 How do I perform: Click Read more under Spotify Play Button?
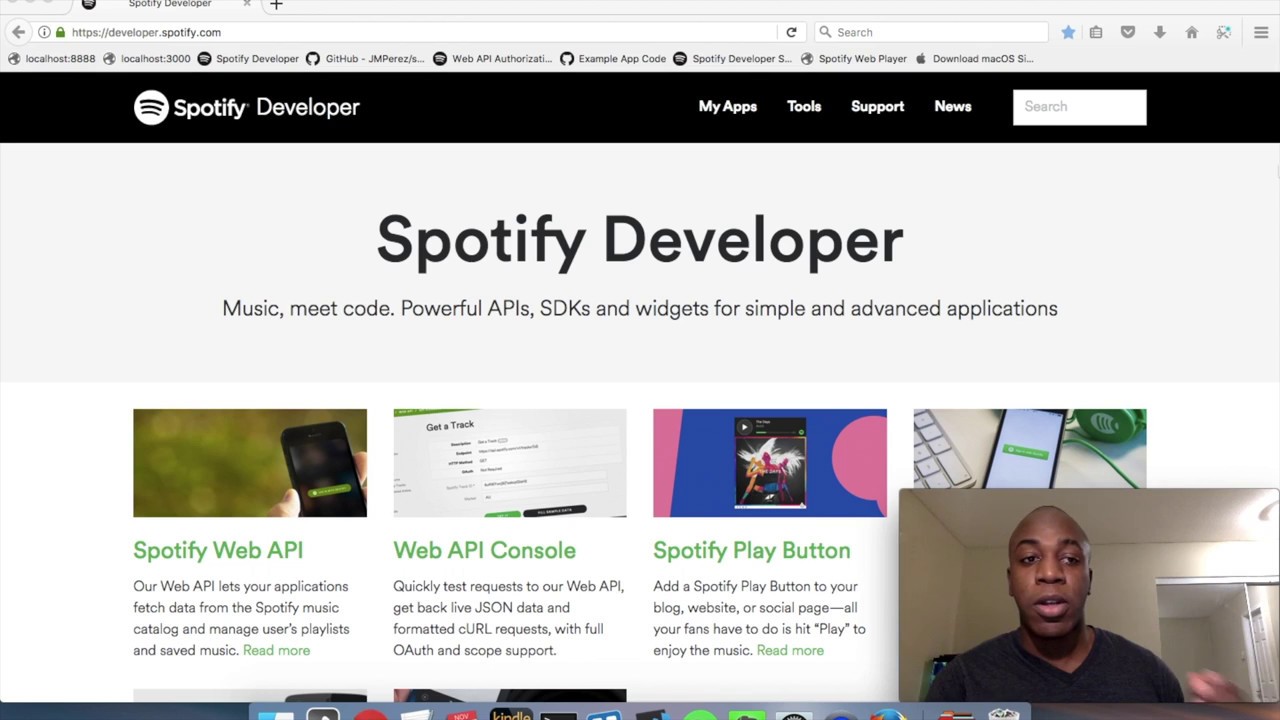pyautogui.click(x=790, y=650)
